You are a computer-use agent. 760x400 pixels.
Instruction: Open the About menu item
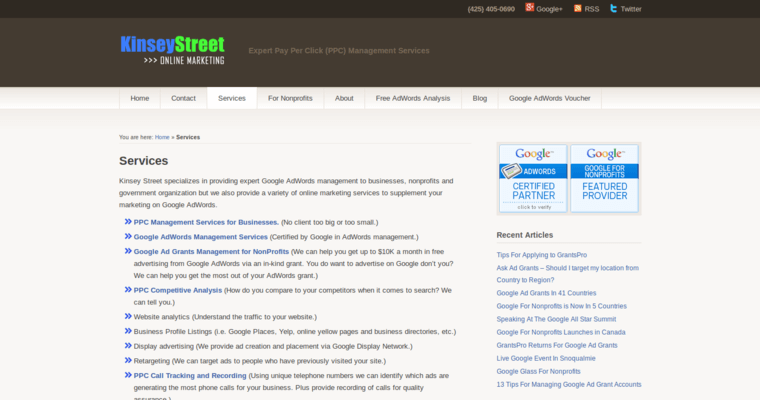tap(344, 98)
